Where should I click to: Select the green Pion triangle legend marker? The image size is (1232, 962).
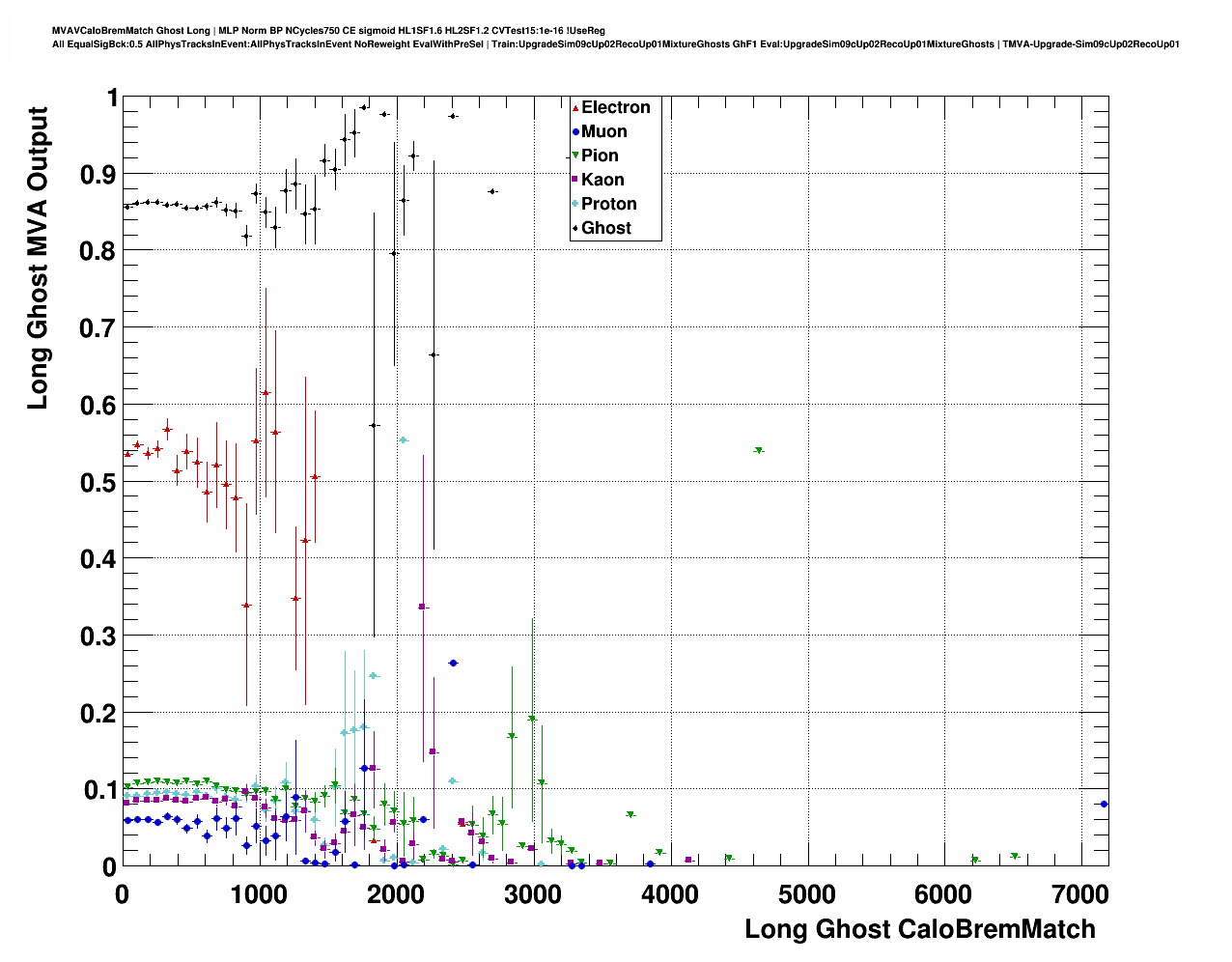pos(575,156)
